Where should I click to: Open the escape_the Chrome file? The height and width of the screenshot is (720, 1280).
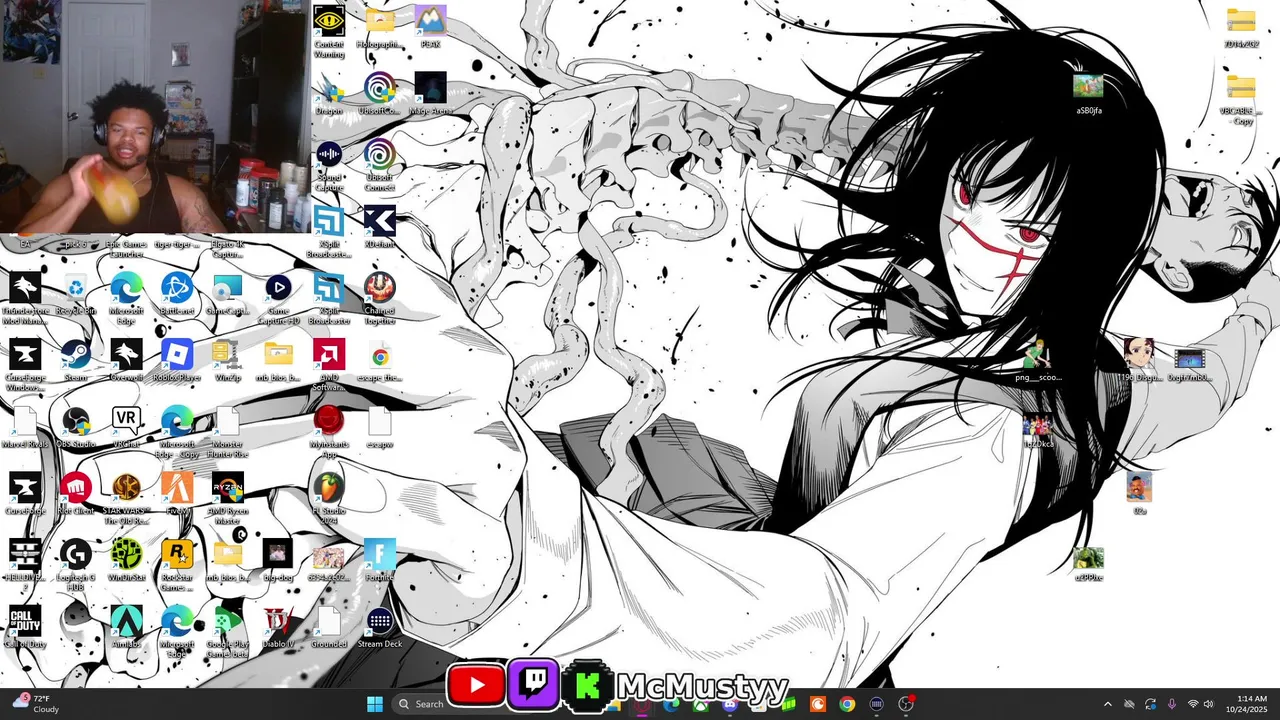coord(380,361)
